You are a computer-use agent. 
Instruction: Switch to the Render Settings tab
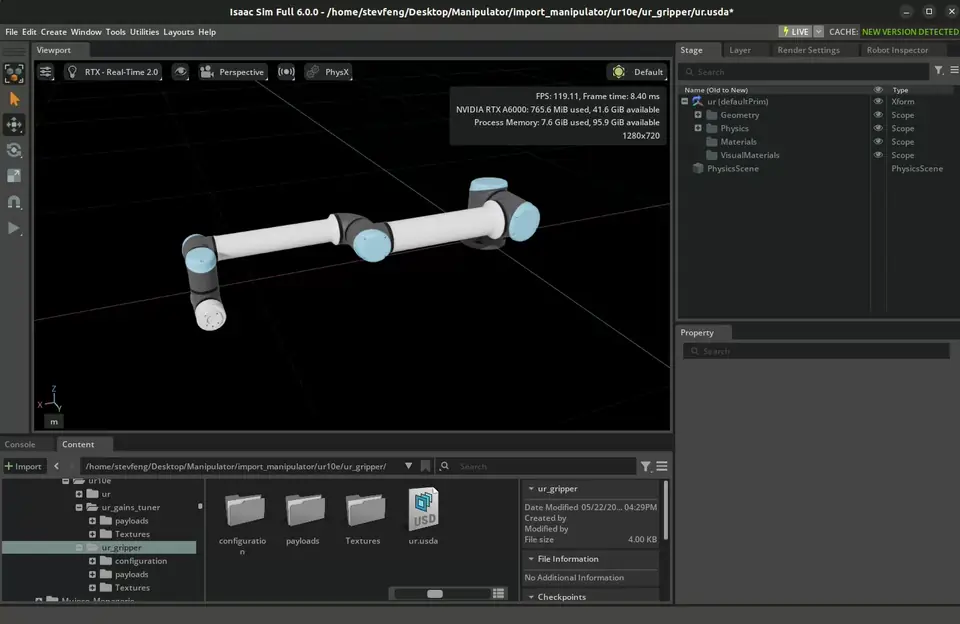(808, 50)
